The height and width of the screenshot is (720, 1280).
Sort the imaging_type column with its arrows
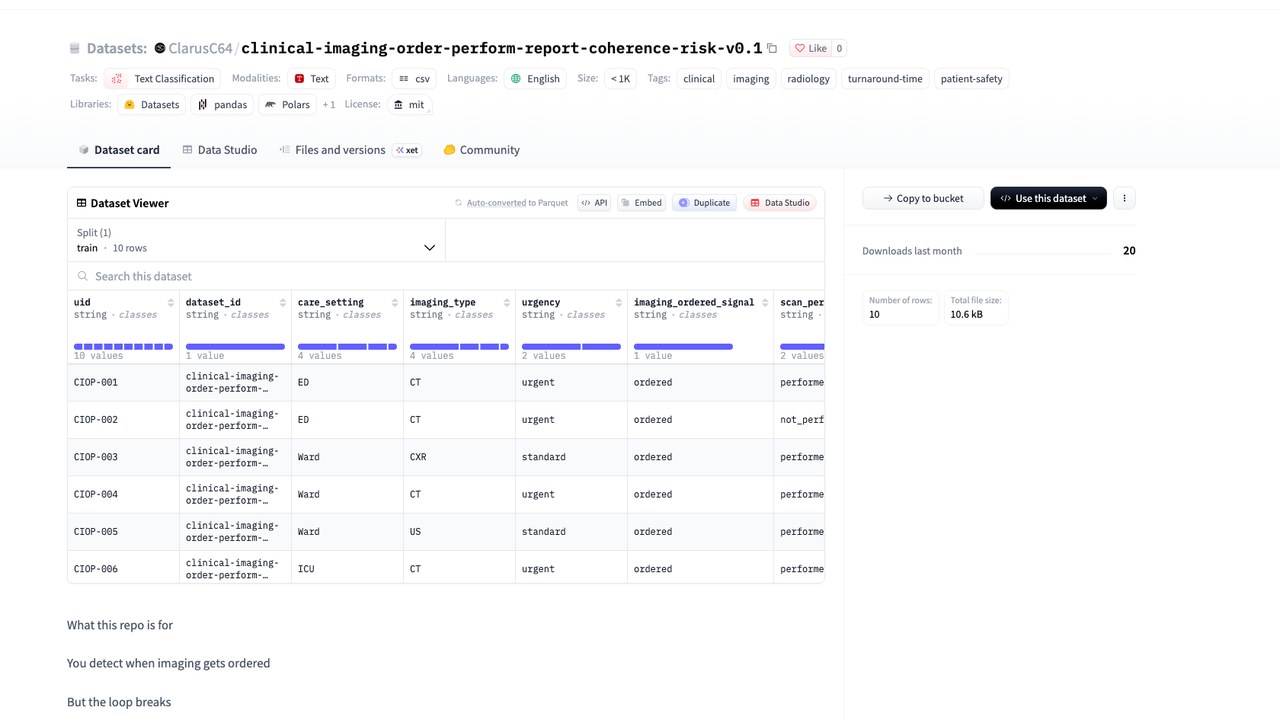click(x=507, y=302)
